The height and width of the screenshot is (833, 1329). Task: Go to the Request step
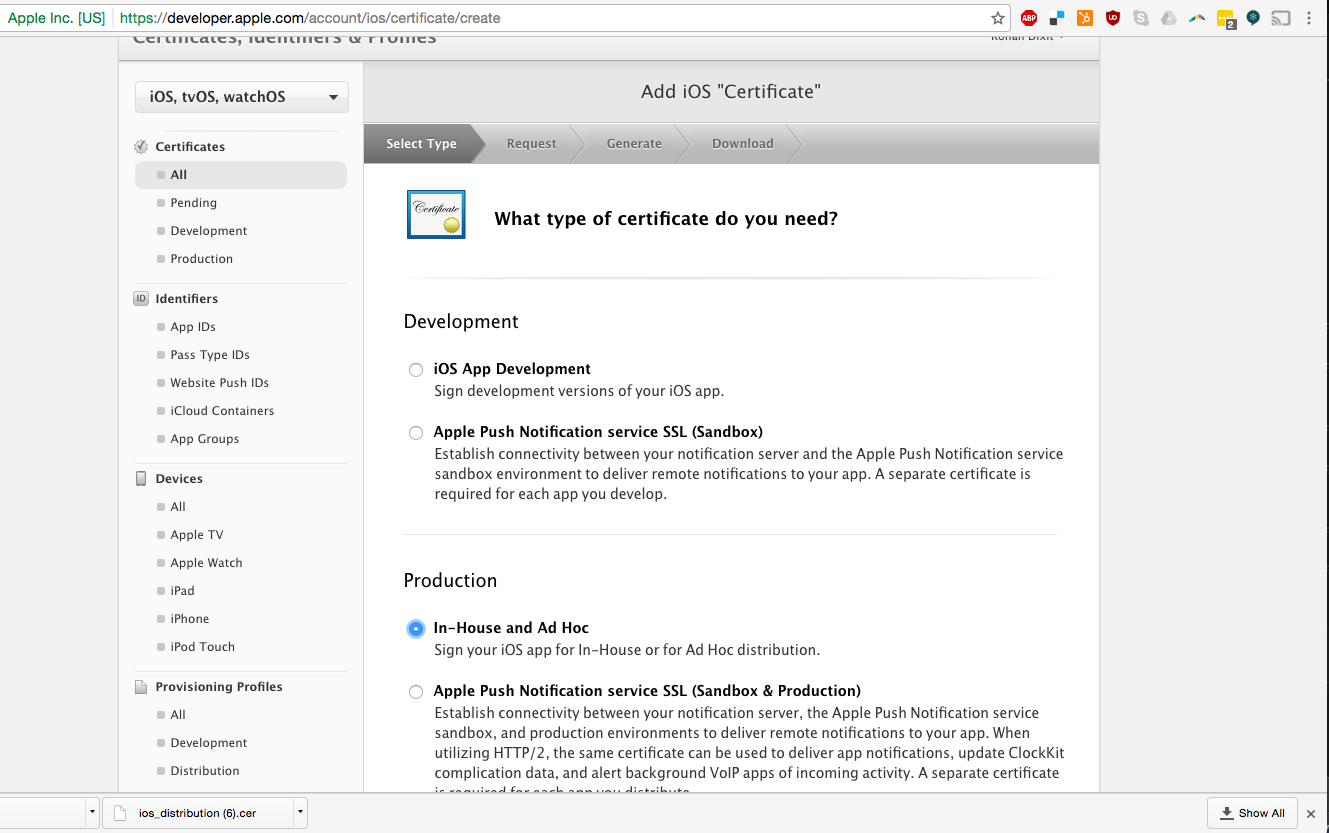531,144
